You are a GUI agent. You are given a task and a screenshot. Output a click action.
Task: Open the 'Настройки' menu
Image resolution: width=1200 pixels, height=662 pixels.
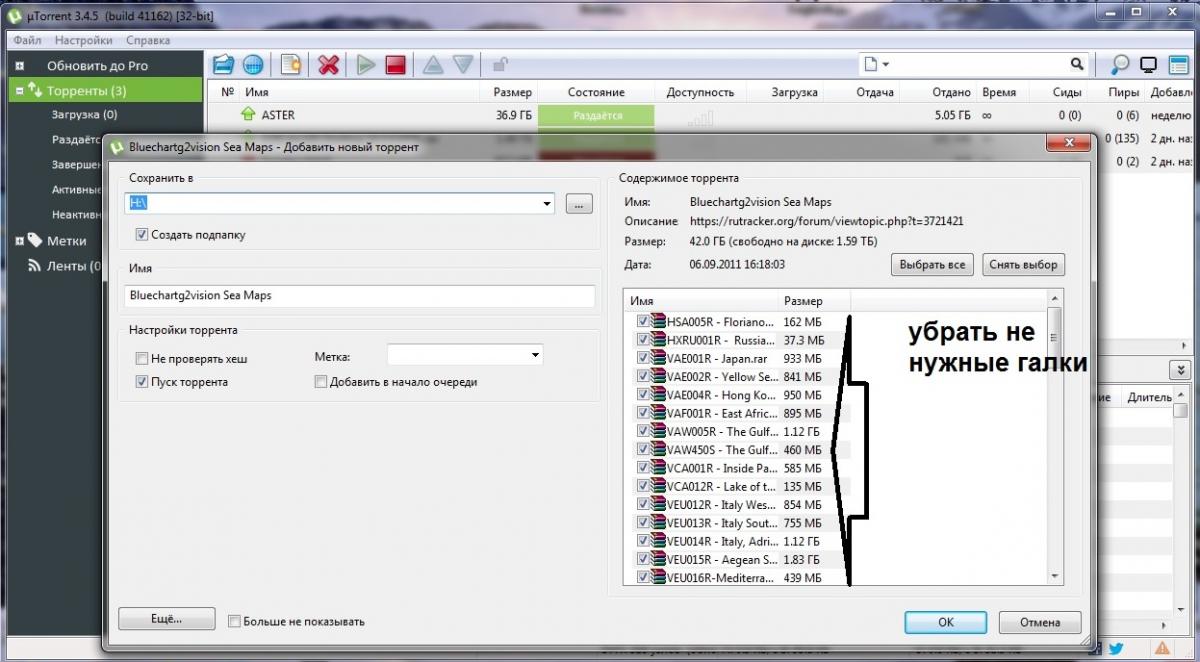pyautogui.click(x=83, y=40)
